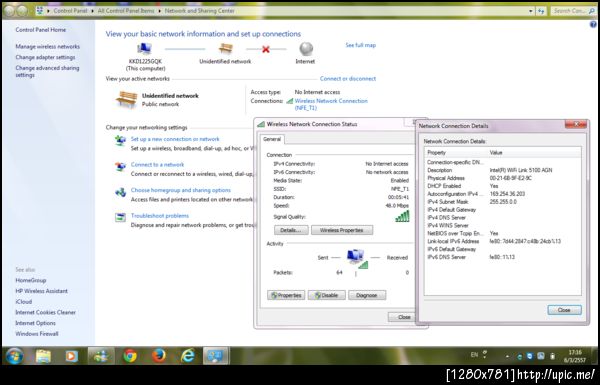Select the General tab in Status dialog
This screenshot has width=600, height=385.
pos(272,139)
